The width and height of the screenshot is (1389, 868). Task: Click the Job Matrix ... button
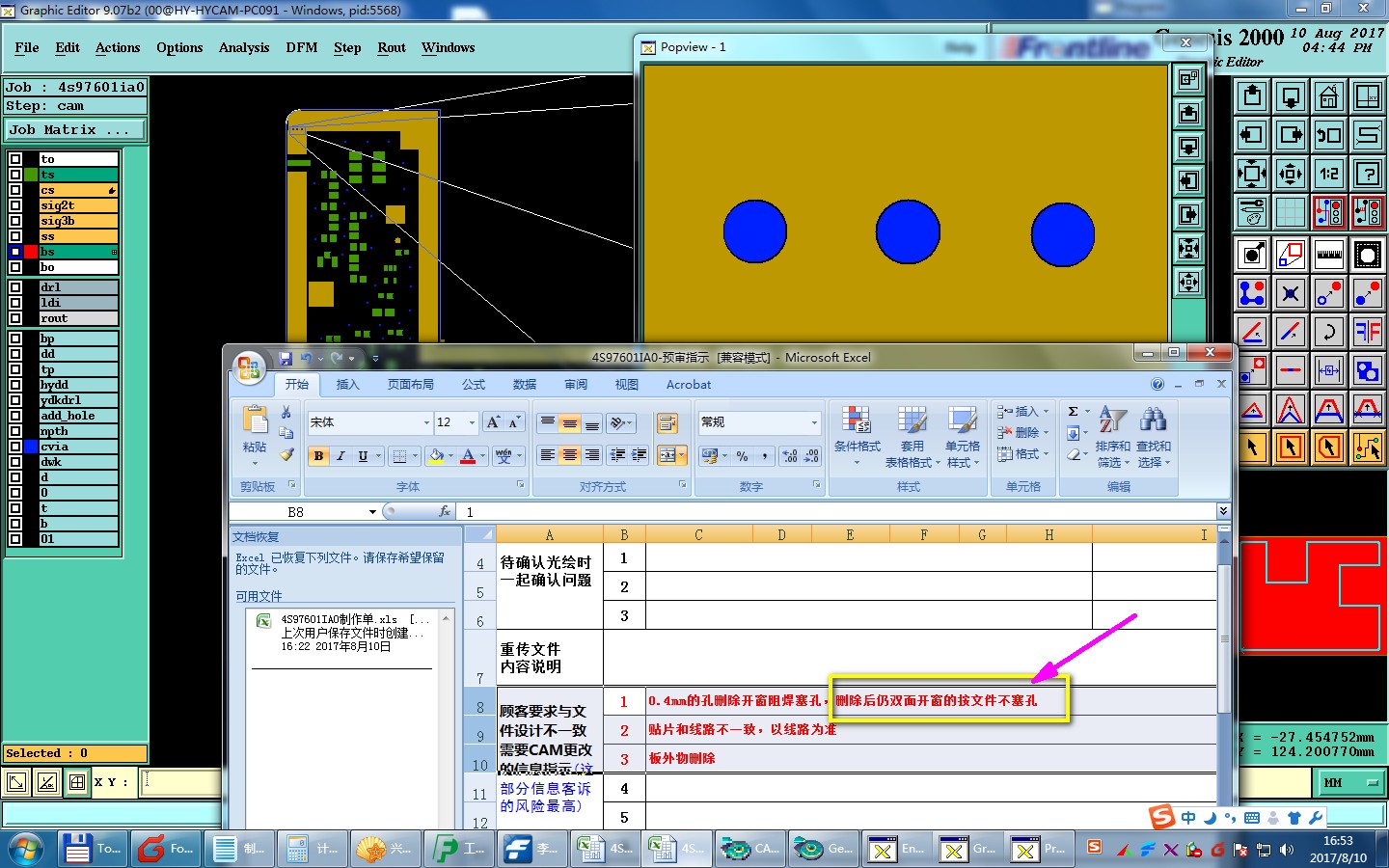point(75,129)
